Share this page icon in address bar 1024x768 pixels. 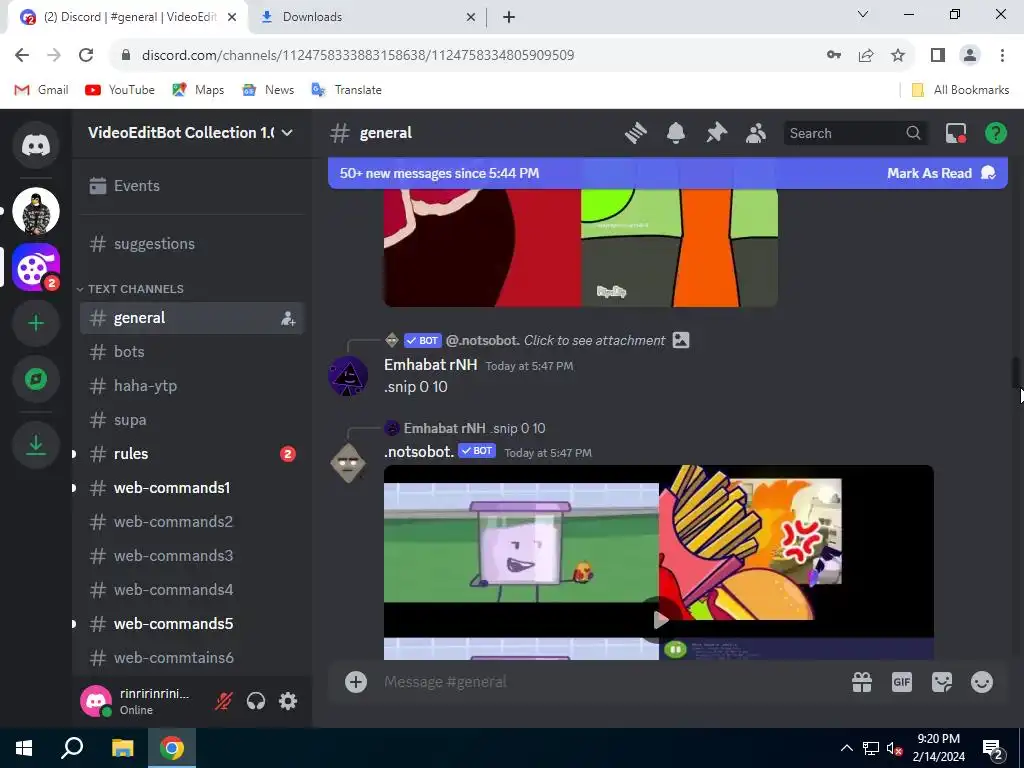(x=866, y=55)
